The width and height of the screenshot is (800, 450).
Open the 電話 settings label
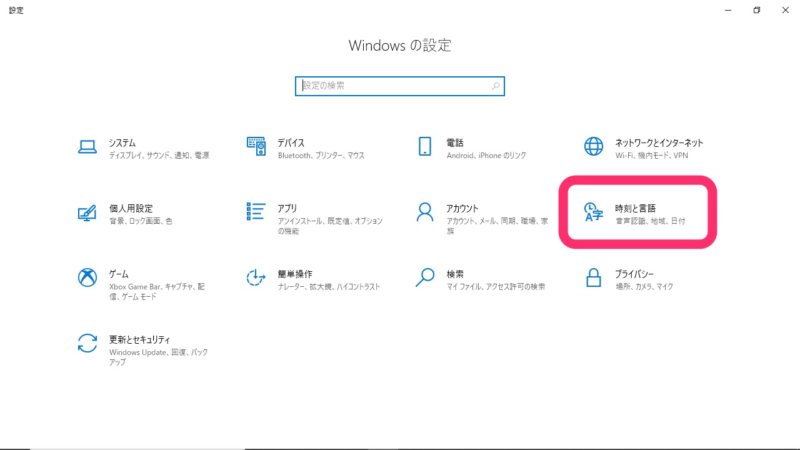click(x=455, y=143)
